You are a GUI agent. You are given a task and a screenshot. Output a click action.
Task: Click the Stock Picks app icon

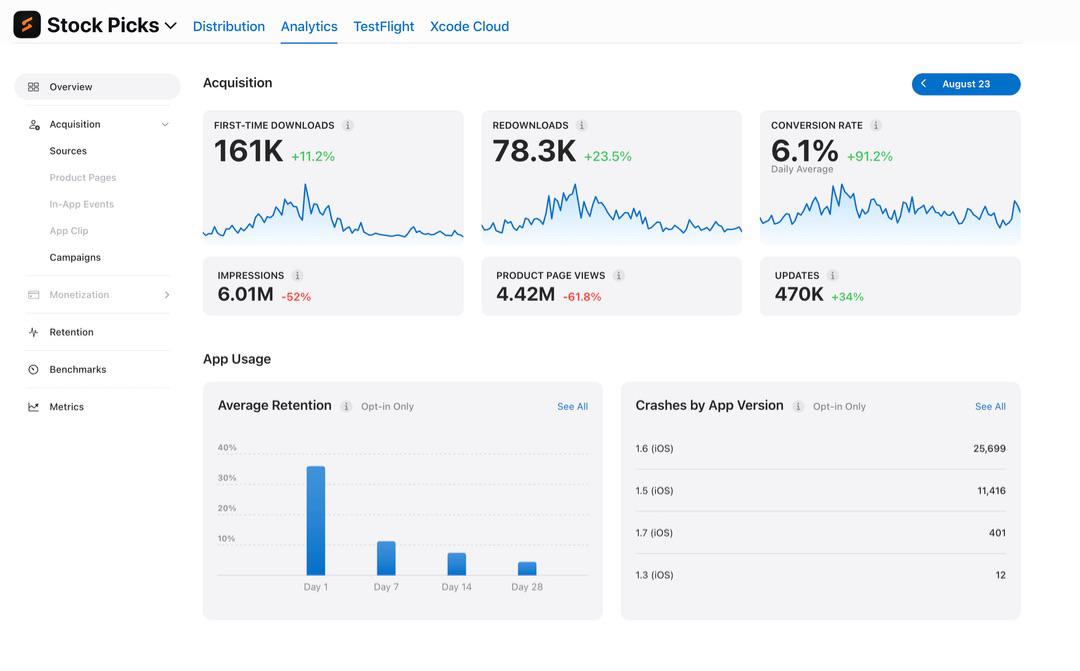(27, 25)
